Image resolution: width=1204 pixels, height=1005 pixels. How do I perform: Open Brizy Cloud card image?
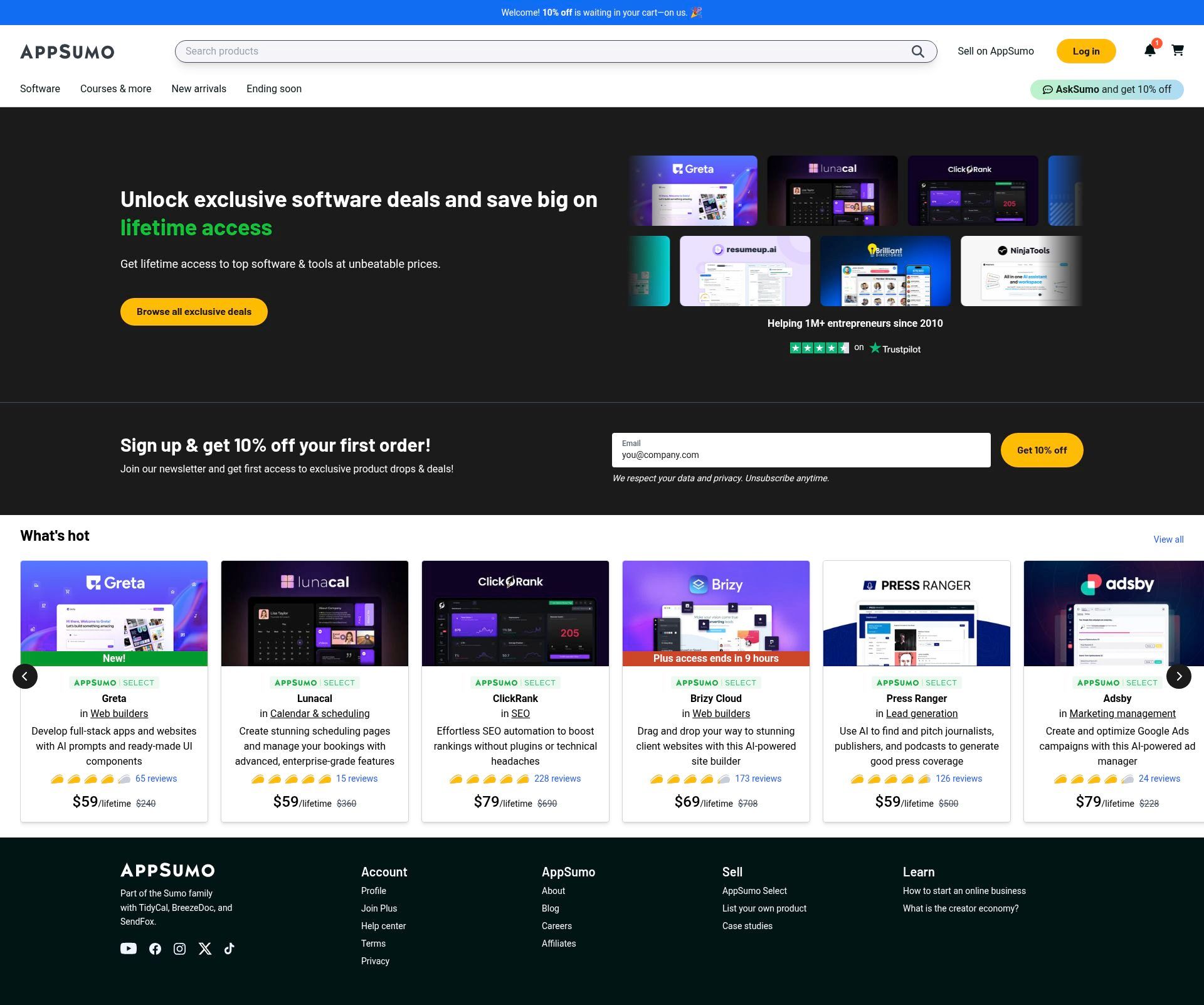(716, 614)
